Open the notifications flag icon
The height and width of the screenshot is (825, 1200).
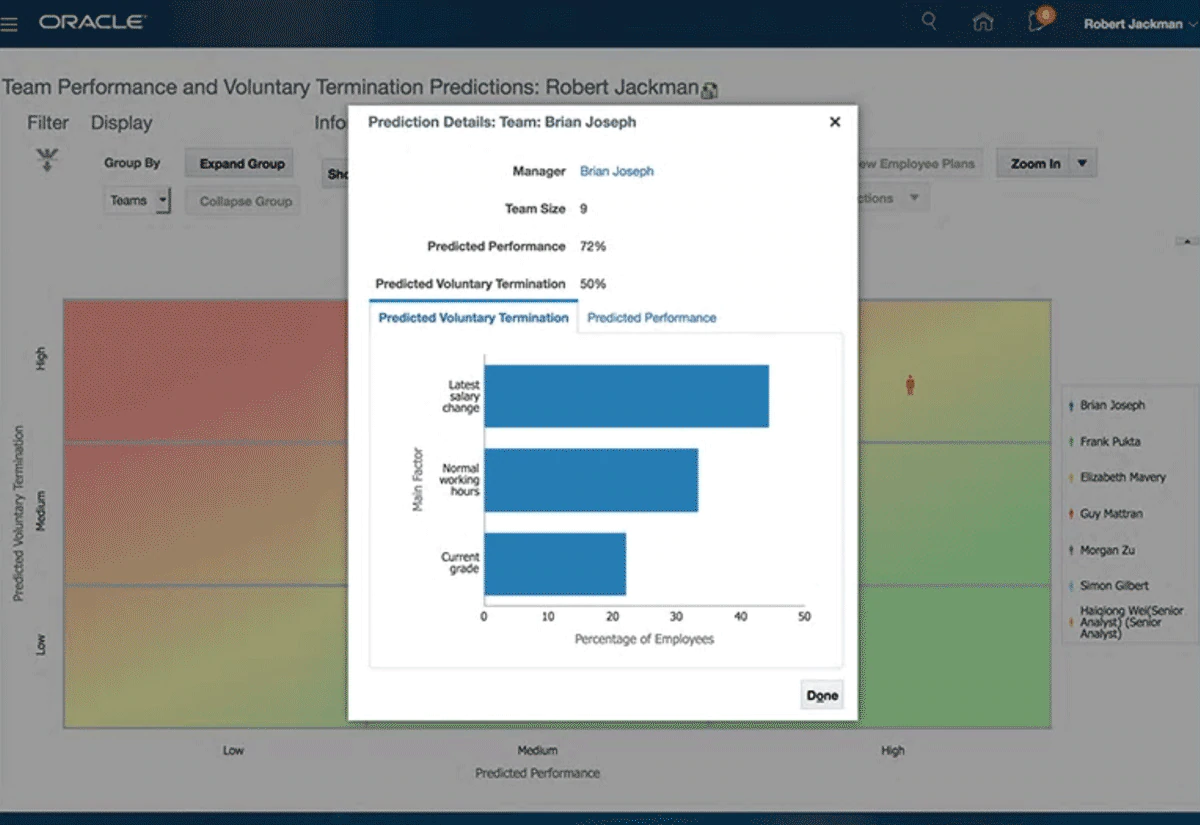pos(1039,22)
